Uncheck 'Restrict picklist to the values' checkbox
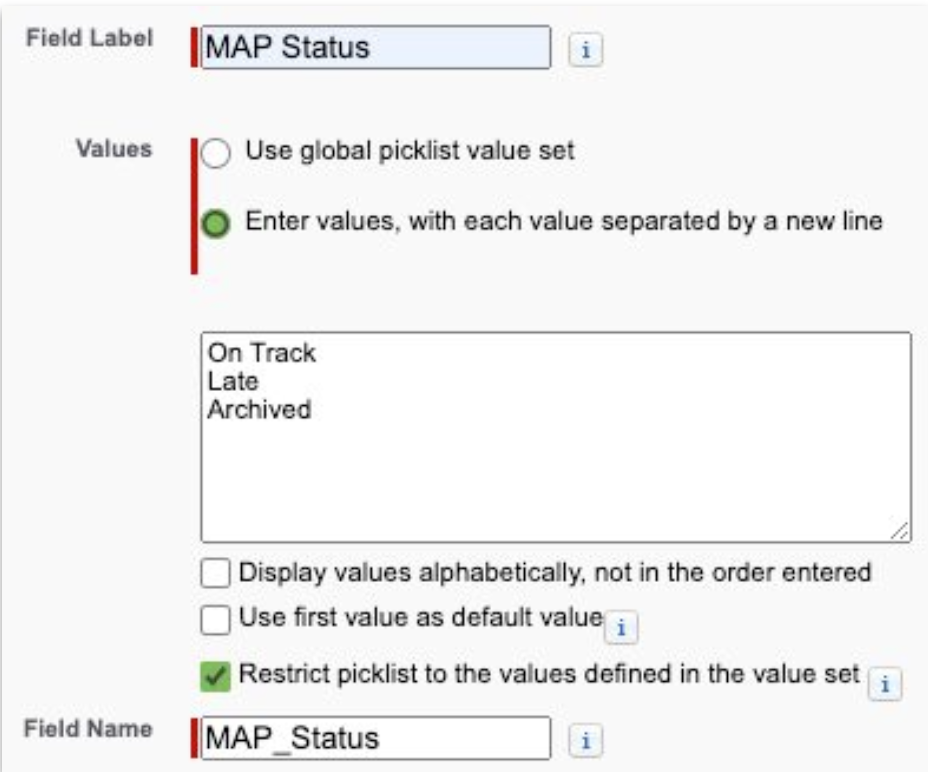 tap(215, 676)
